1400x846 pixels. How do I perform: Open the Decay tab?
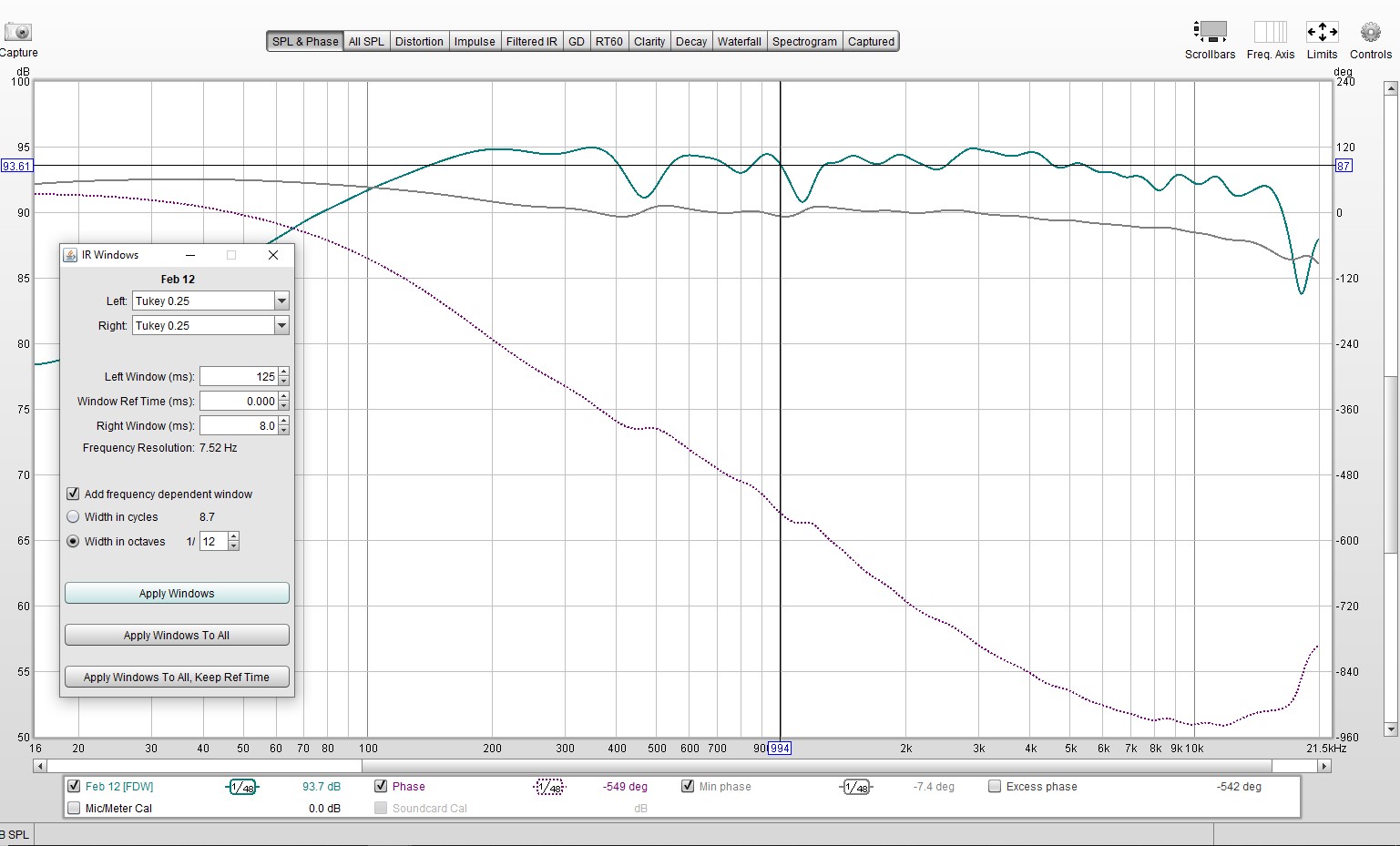coord(691,41)
